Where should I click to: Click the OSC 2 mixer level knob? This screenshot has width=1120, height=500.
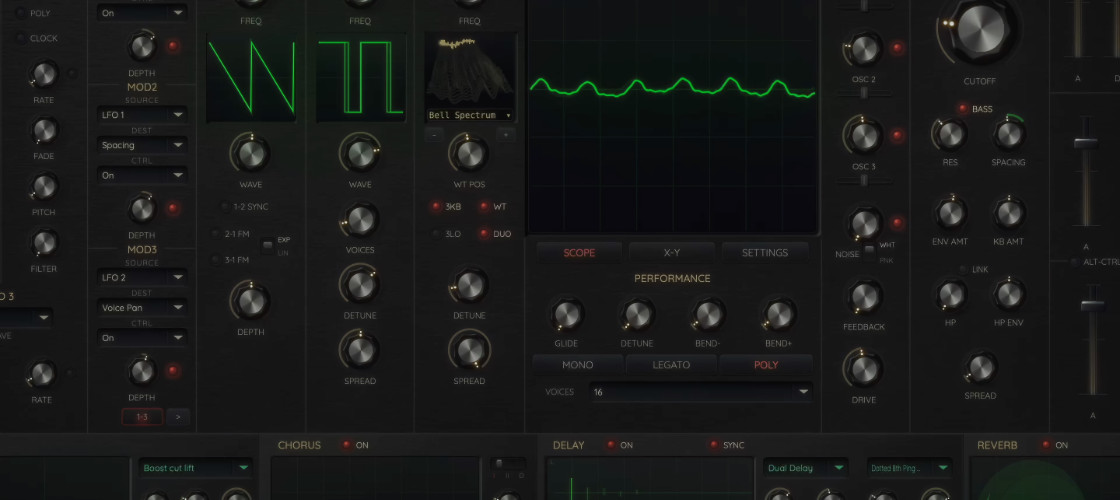tap(864, 49)
